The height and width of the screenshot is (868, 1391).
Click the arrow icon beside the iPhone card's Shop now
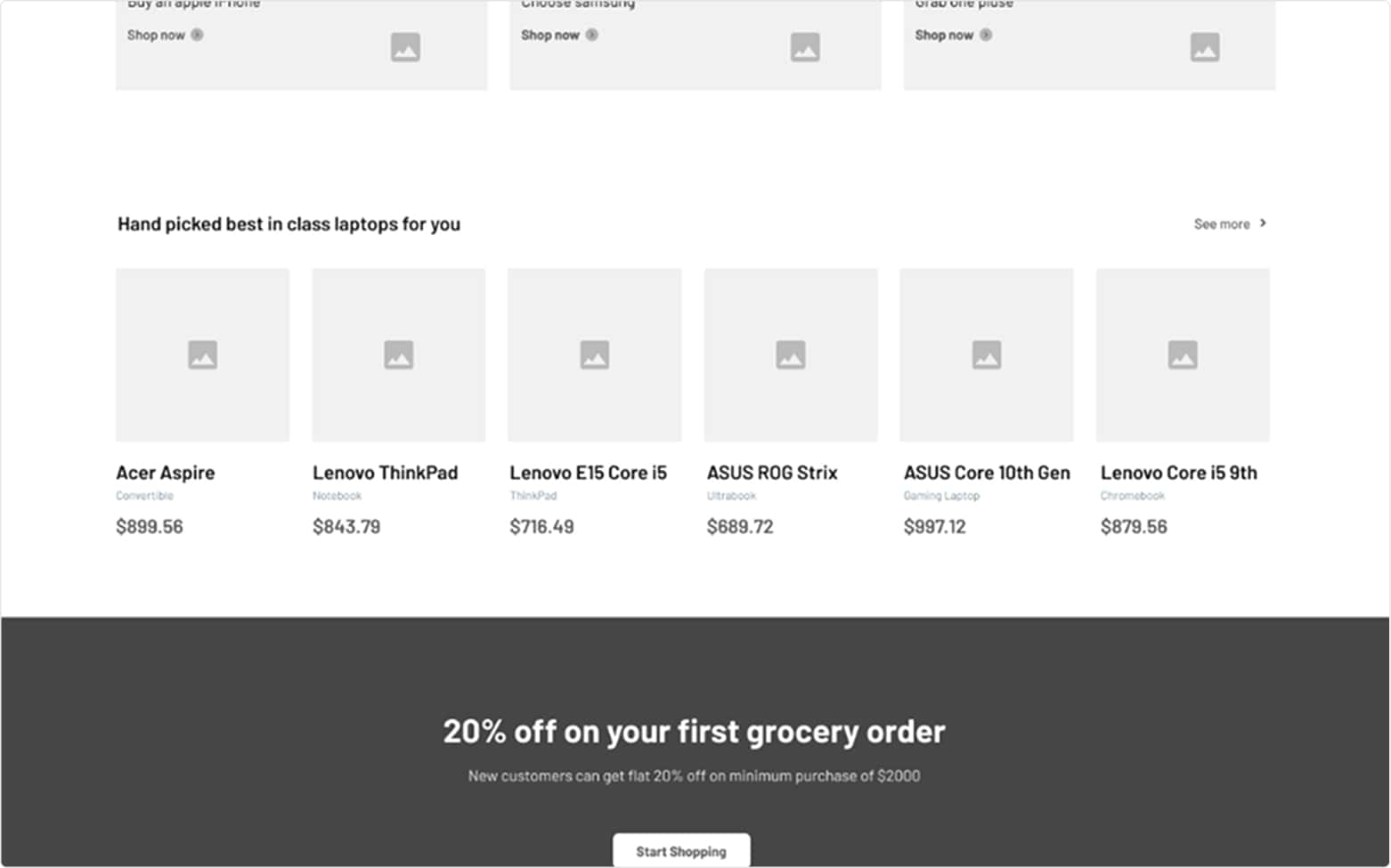(x=197, y=35)
